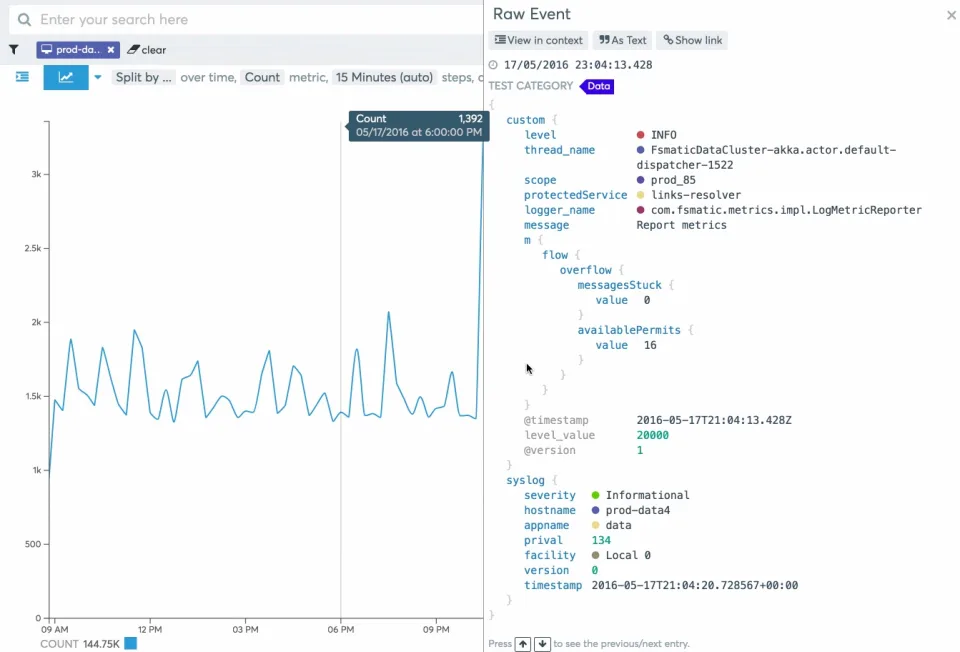960x652 pixels.
Task: Click dot beside com.fsmatic.metrics logger name
Action: click(640, 210)
